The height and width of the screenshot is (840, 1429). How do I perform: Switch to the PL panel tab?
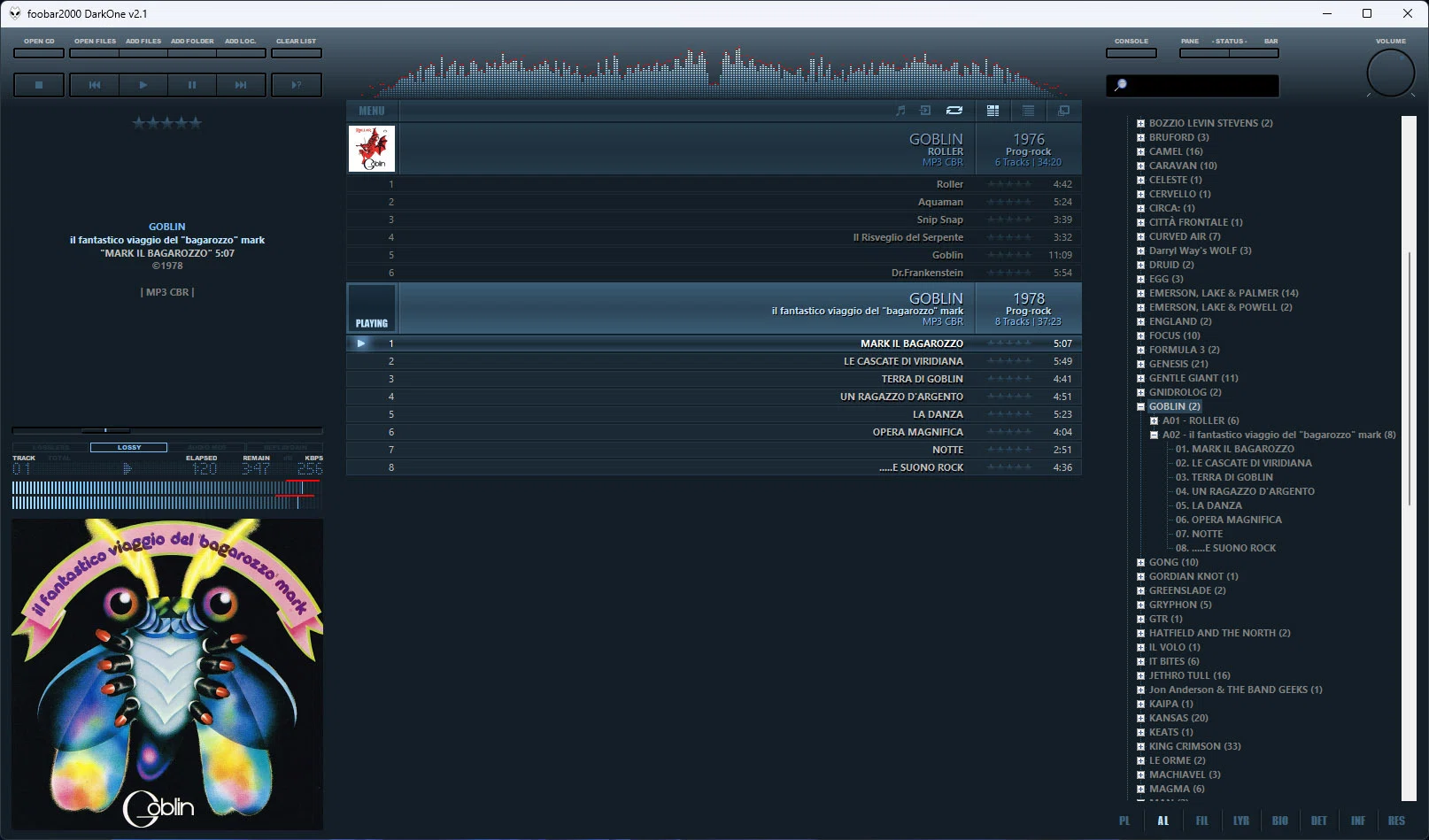(x=1124, y=821)
